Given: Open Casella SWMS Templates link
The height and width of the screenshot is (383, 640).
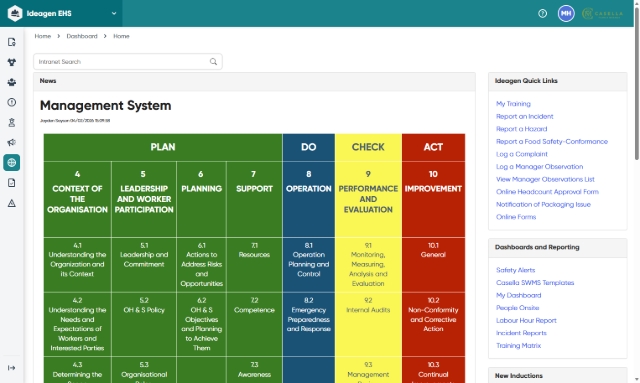Looking at the screenshot, I should [535, 283].
